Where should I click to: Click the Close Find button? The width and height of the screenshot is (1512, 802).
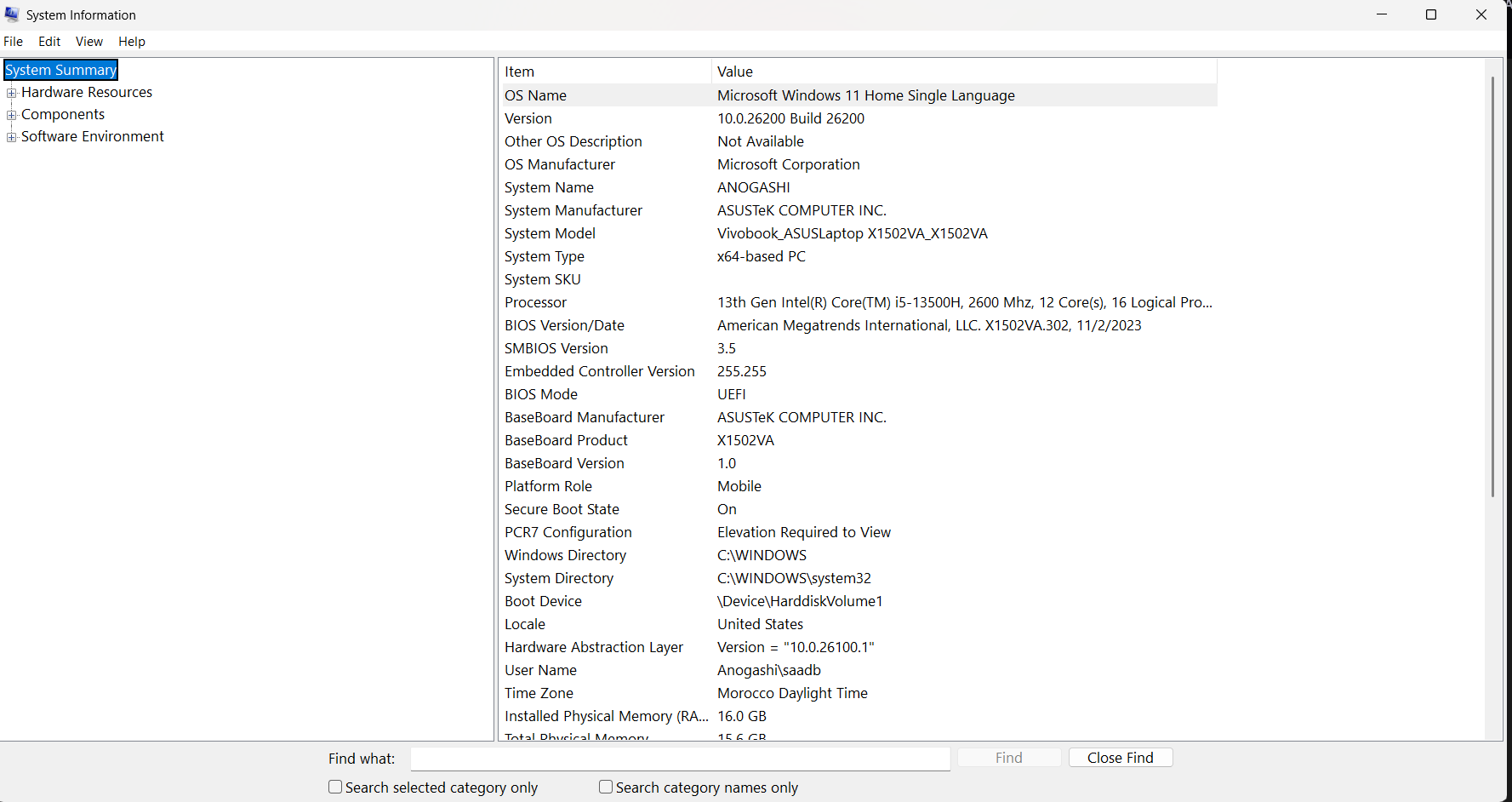click(x=1121, y=758)
